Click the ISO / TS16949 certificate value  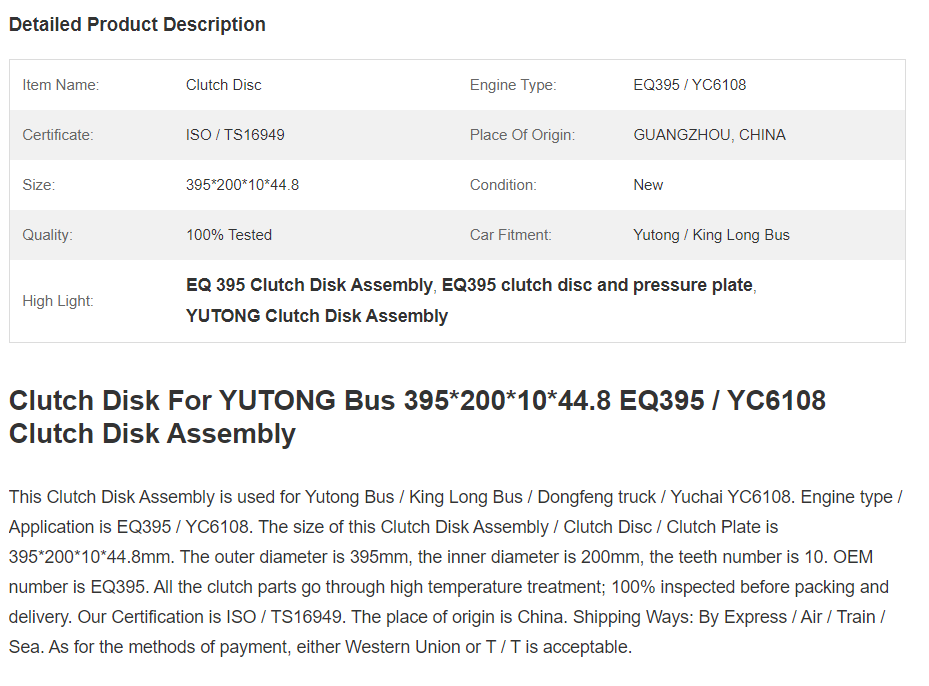(x=235, y=135)
